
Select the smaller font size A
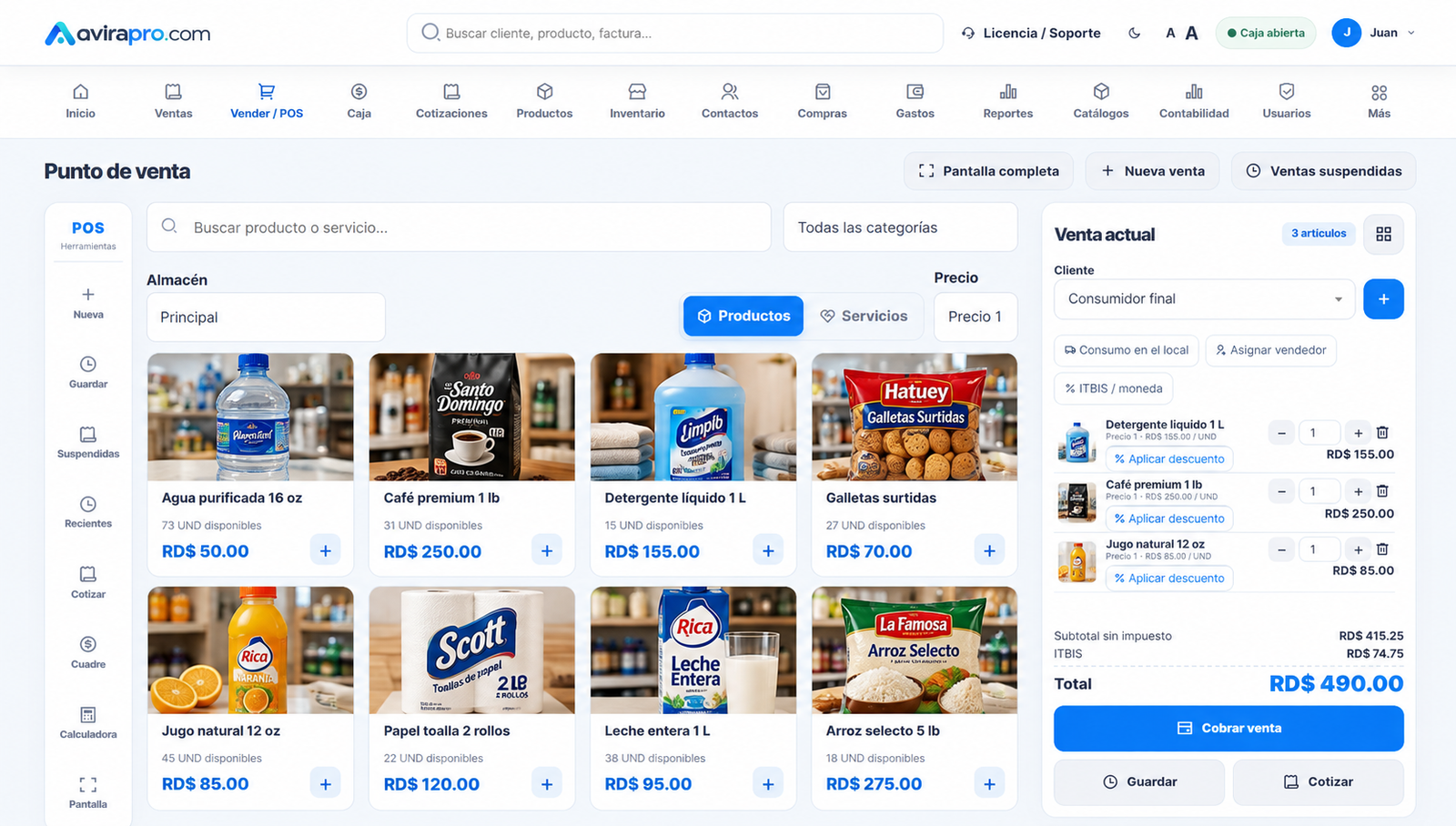[1170, 33]
